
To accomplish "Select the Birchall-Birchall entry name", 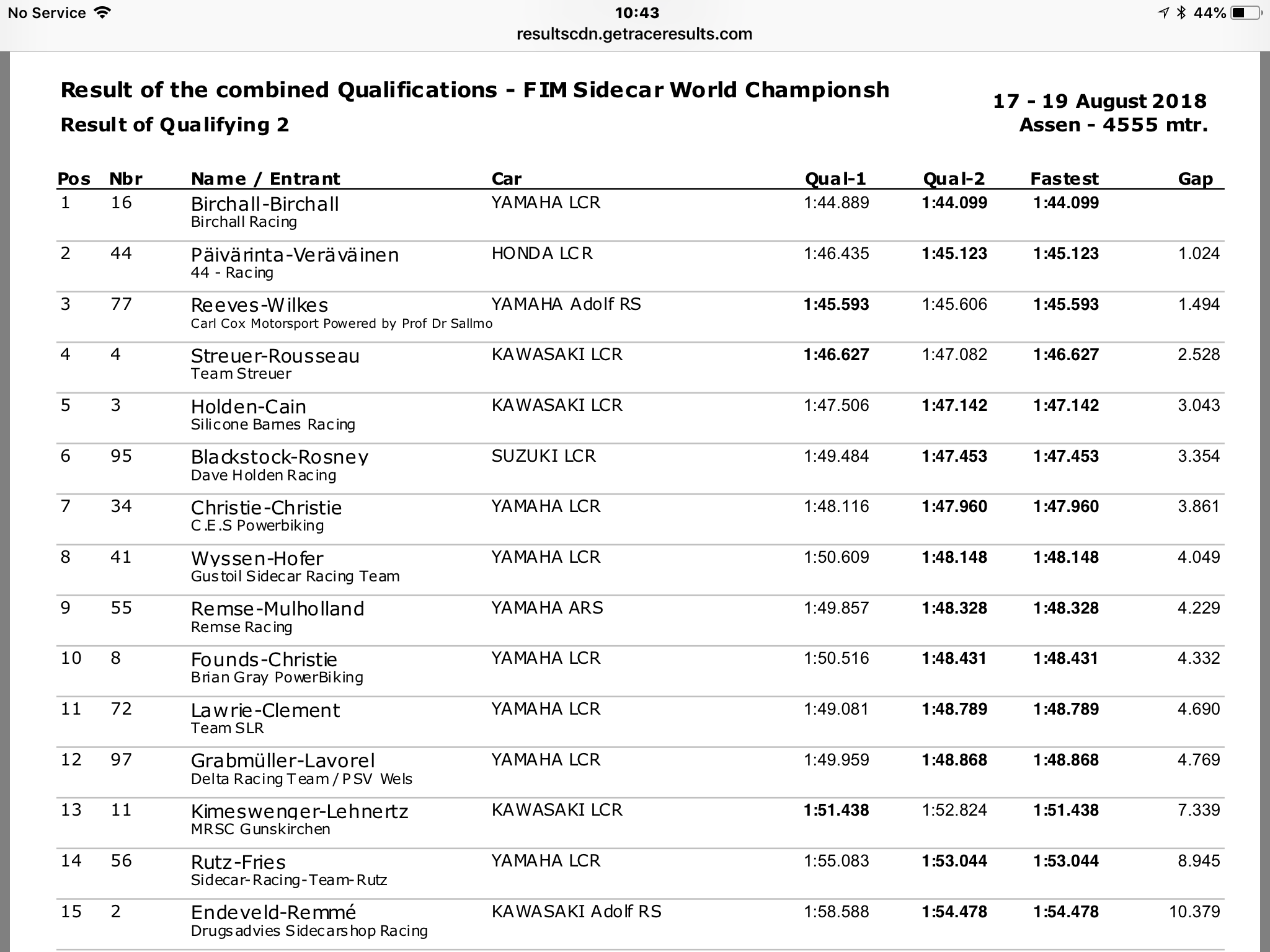I will [265, 204].
